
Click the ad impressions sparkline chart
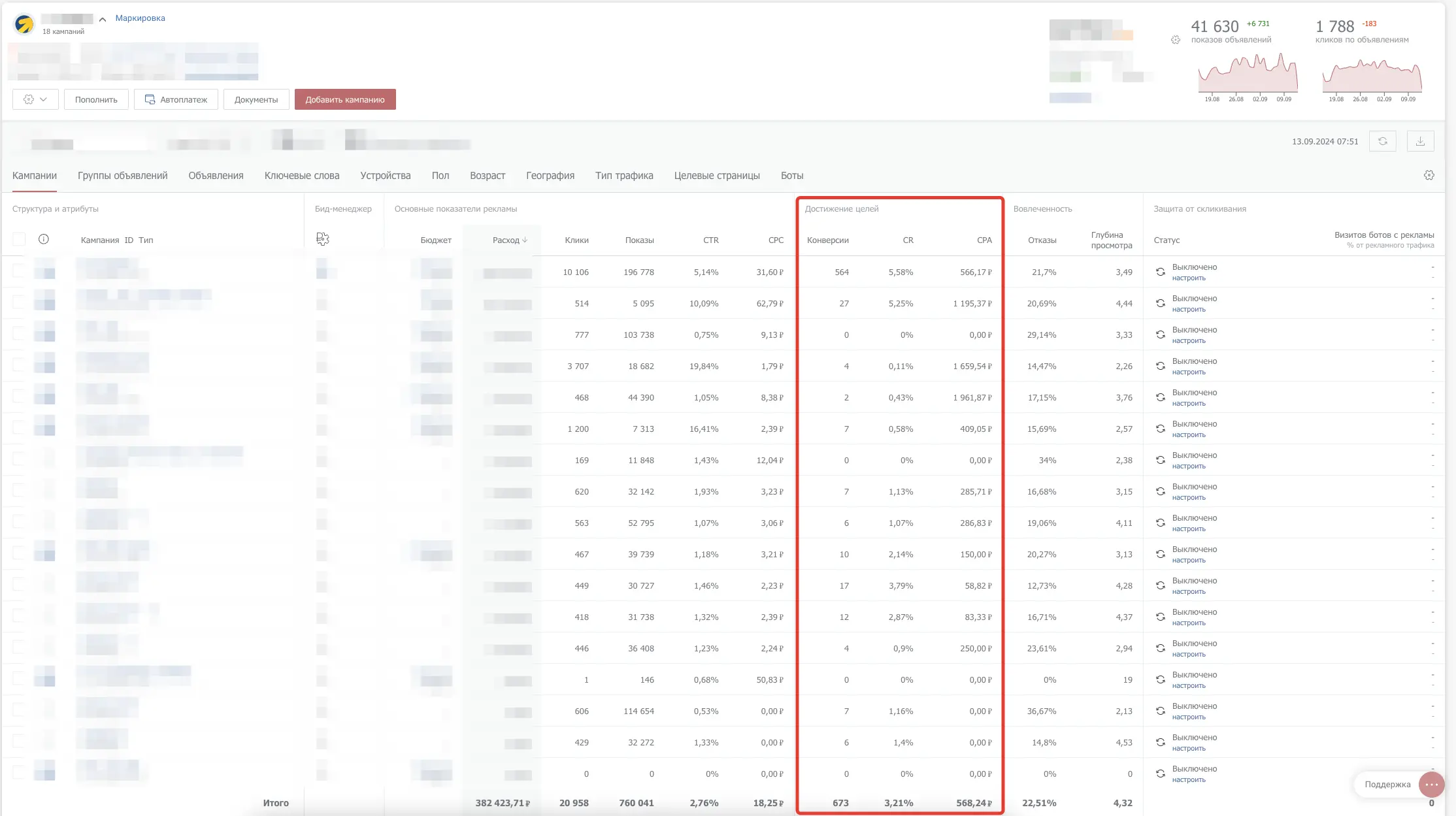[x=1248, y=73]
